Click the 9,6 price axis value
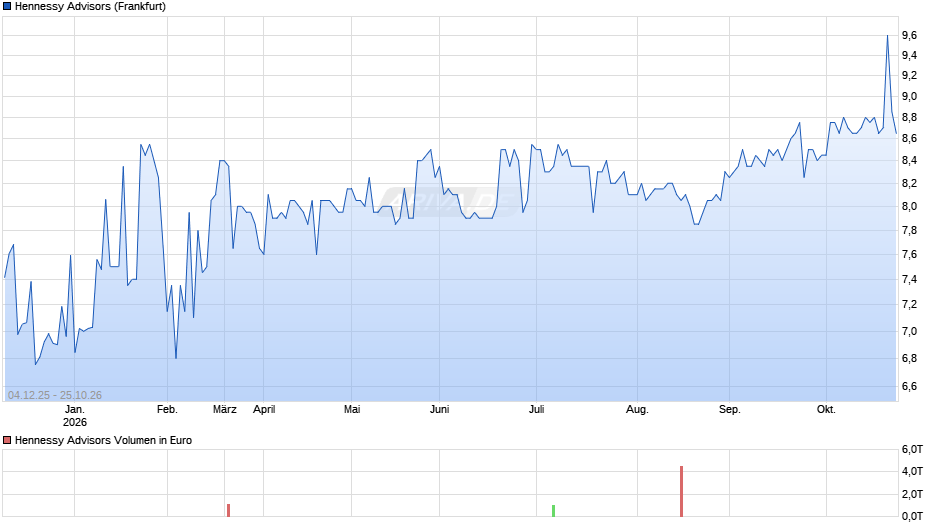 909,35
